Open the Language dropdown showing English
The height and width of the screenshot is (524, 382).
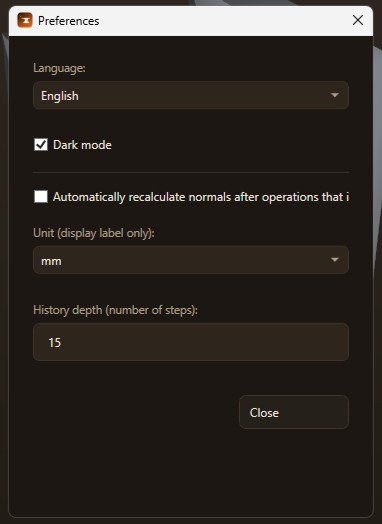pyautogui.click(x=191, y=96)
